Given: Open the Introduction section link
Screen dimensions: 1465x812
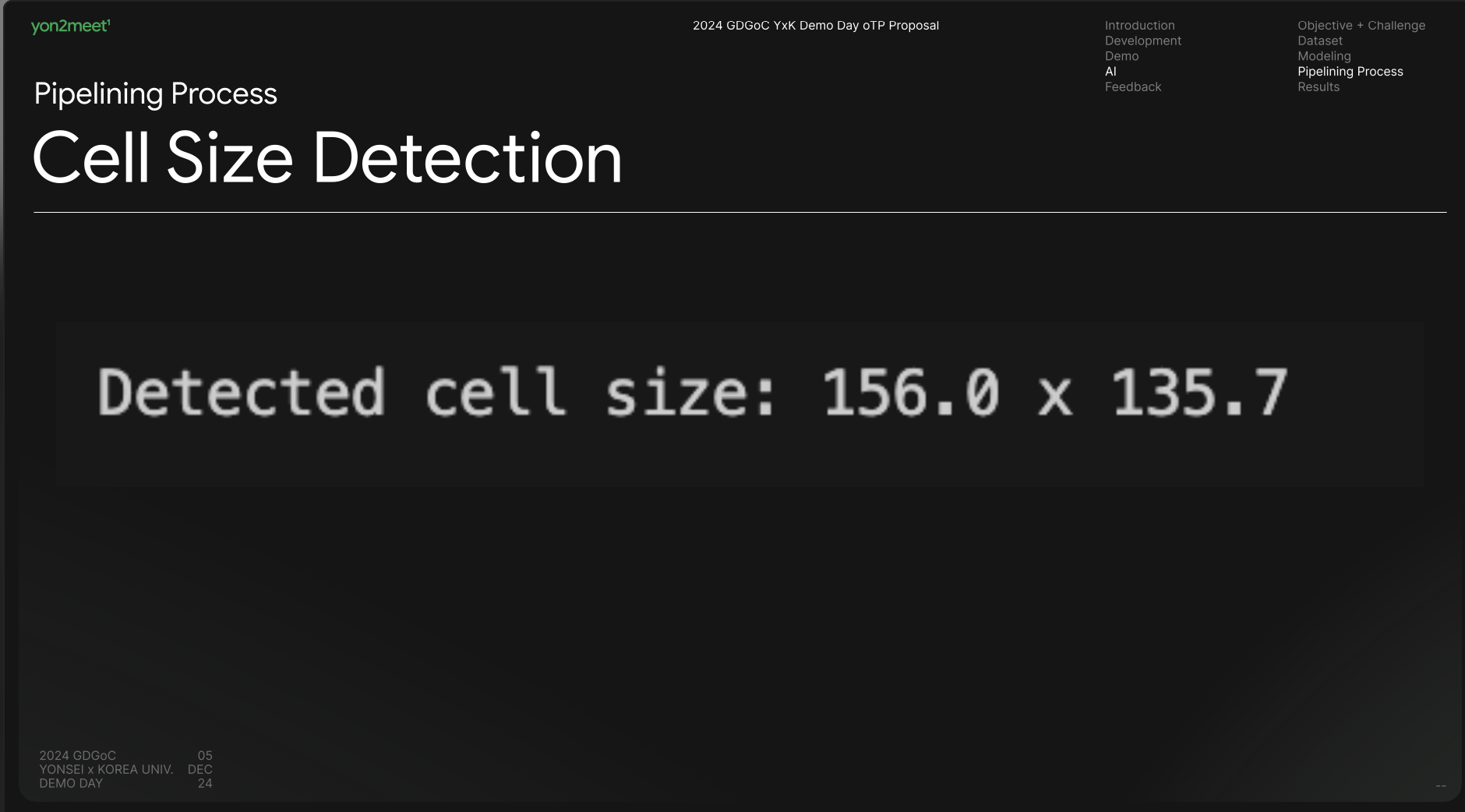Looking at the screenshot, I should 1139,26.
